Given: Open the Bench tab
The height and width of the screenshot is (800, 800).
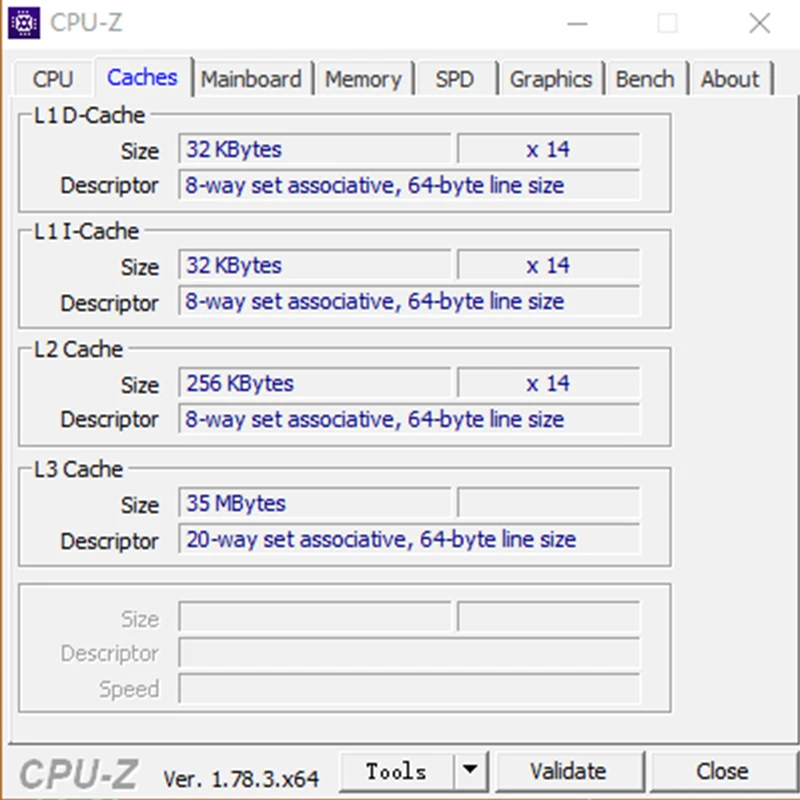Looking at the screenshot, I should point(645,79).
